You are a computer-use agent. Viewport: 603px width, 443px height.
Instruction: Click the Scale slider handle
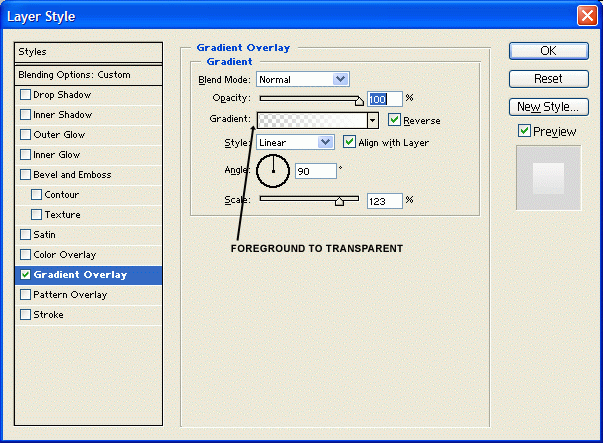339,202
